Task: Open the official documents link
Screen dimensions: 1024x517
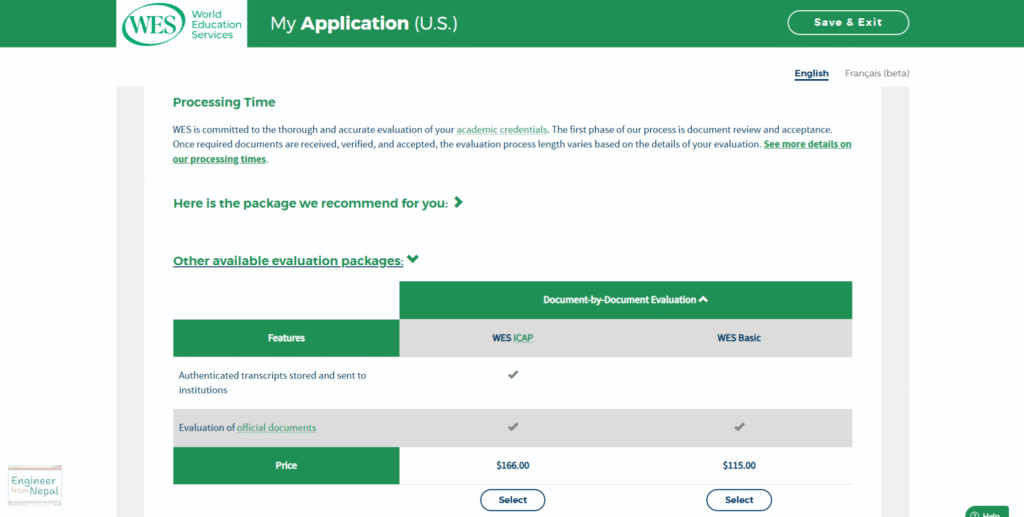Action: tap(276, 428)
